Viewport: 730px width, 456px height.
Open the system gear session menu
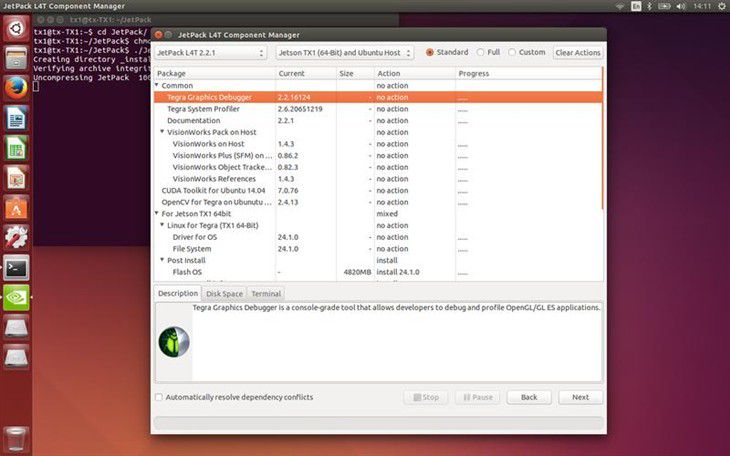pyautogui.click(x=722, y=6)
